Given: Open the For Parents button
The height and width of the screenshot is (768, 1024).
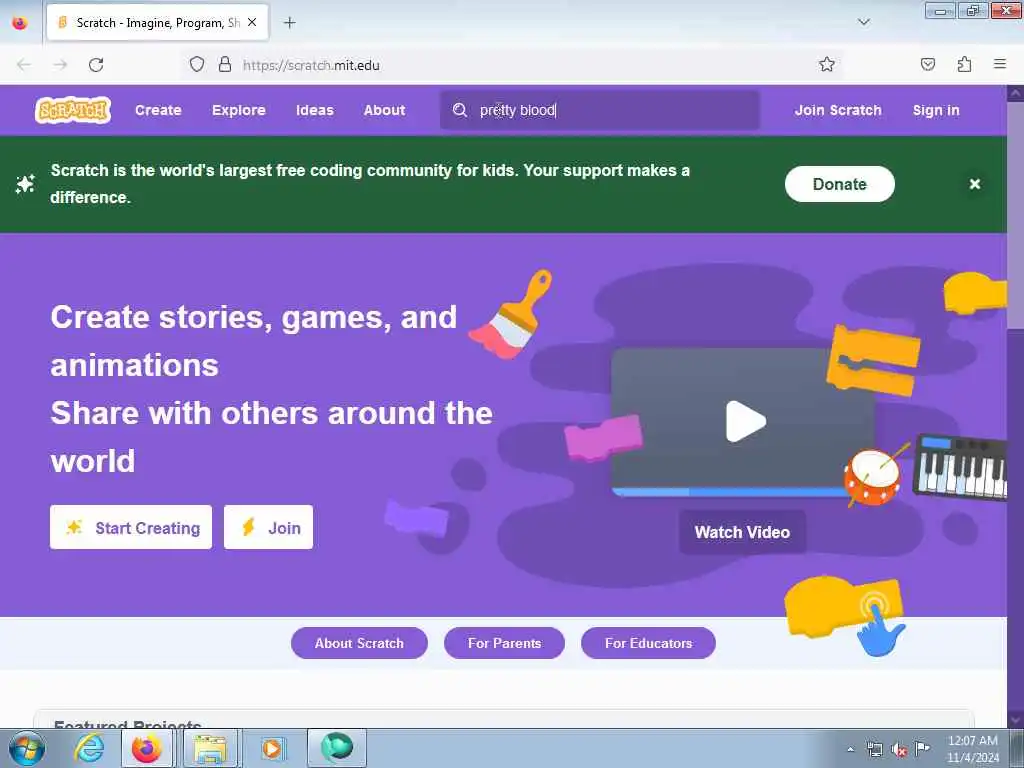Looking at the screenshot, I should tap(504, 643).
